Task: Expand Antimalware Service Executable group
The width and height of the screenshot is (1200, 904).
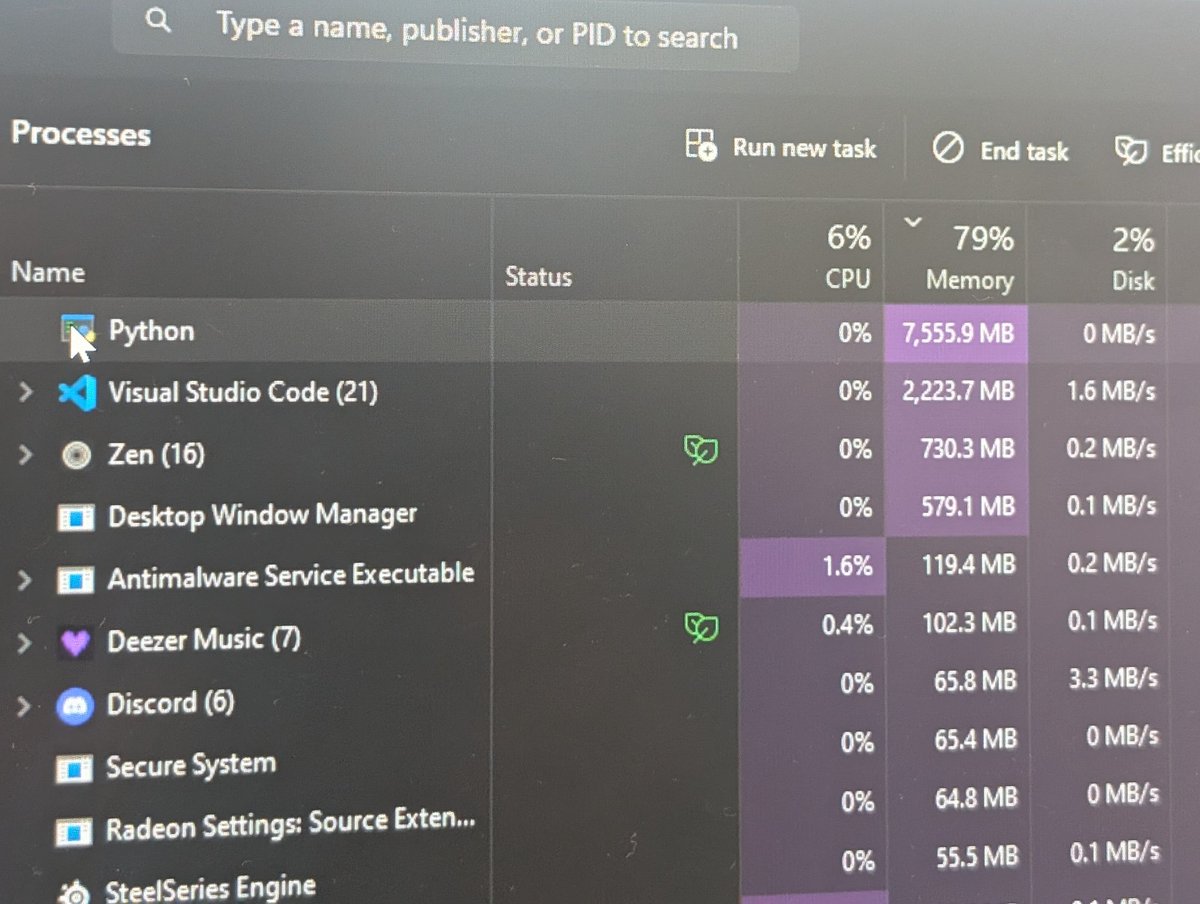Action: 25,579
